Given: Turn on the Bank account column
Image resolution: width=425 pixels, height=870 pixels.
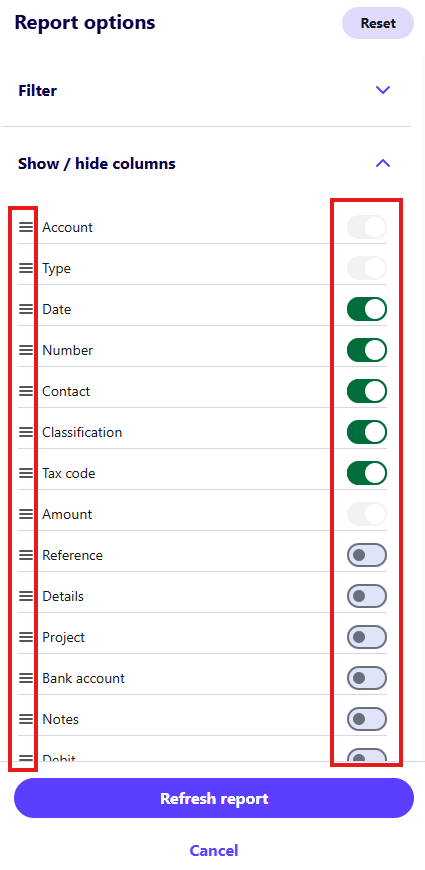Looking at the screenshot, I should tap(367, 678).
